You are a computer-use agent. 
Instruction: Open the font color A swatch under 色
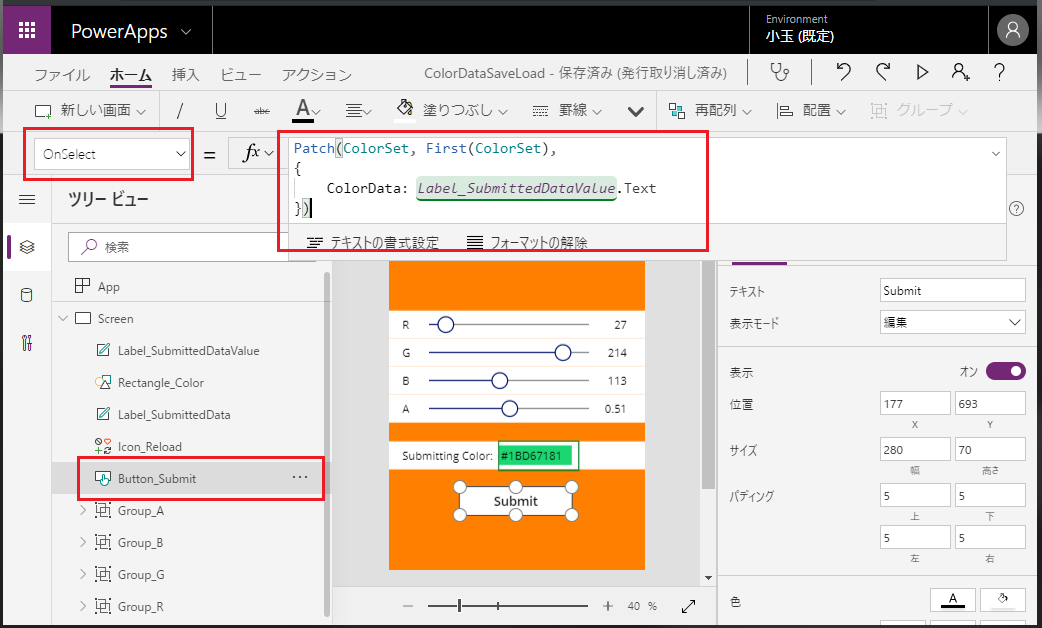point(952,599)
